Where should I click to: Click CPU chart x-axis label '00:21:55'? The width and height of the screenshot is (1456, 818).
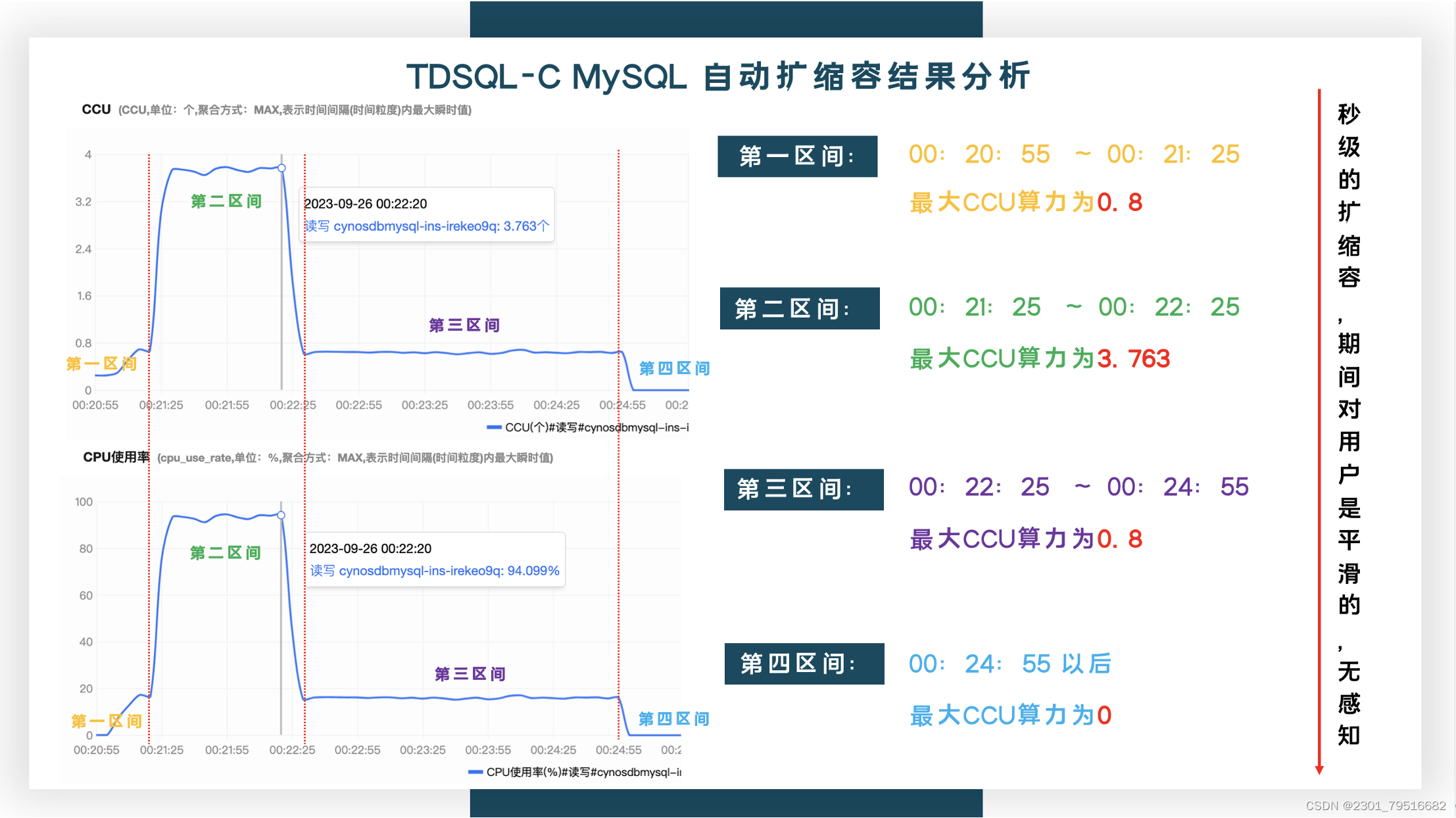tap(227, 750)
